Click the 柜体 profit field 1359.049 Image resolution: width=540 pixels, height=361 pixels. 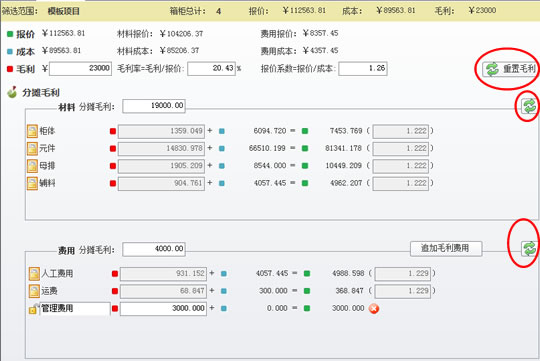click(161, 131)
